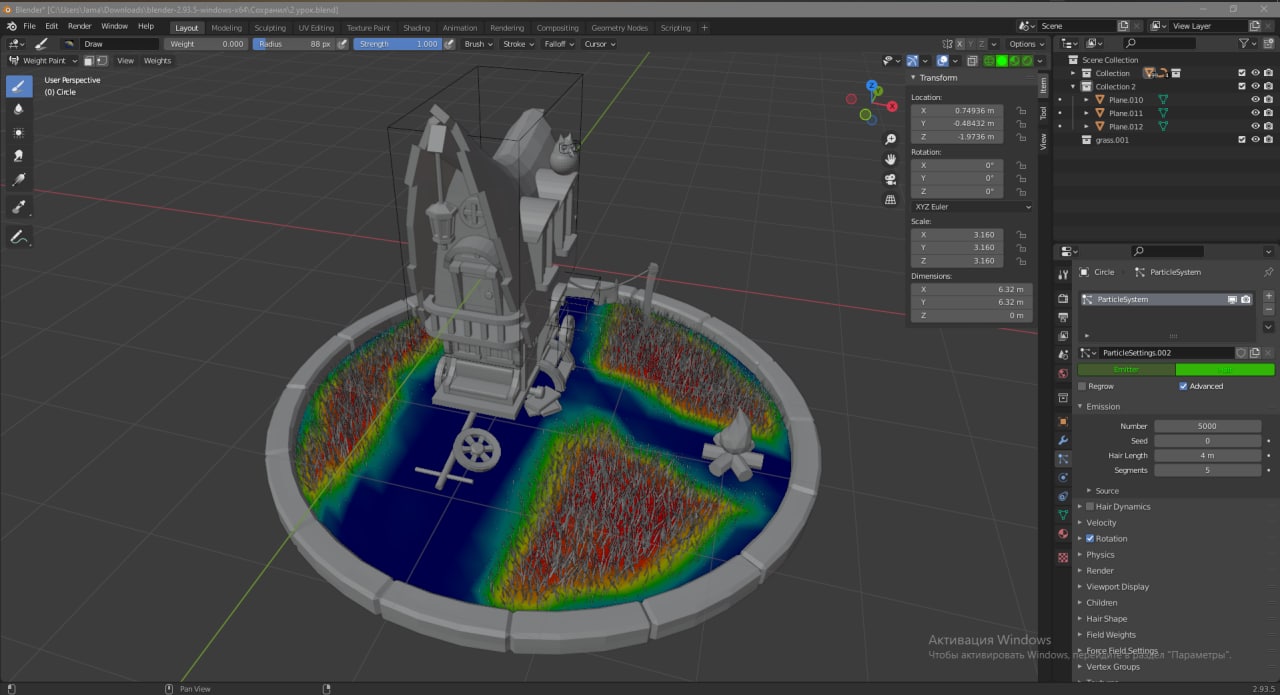Select the Smear tool in toolbar
The height and width of the screenshot is (695, 1280).
click(19, 156)
